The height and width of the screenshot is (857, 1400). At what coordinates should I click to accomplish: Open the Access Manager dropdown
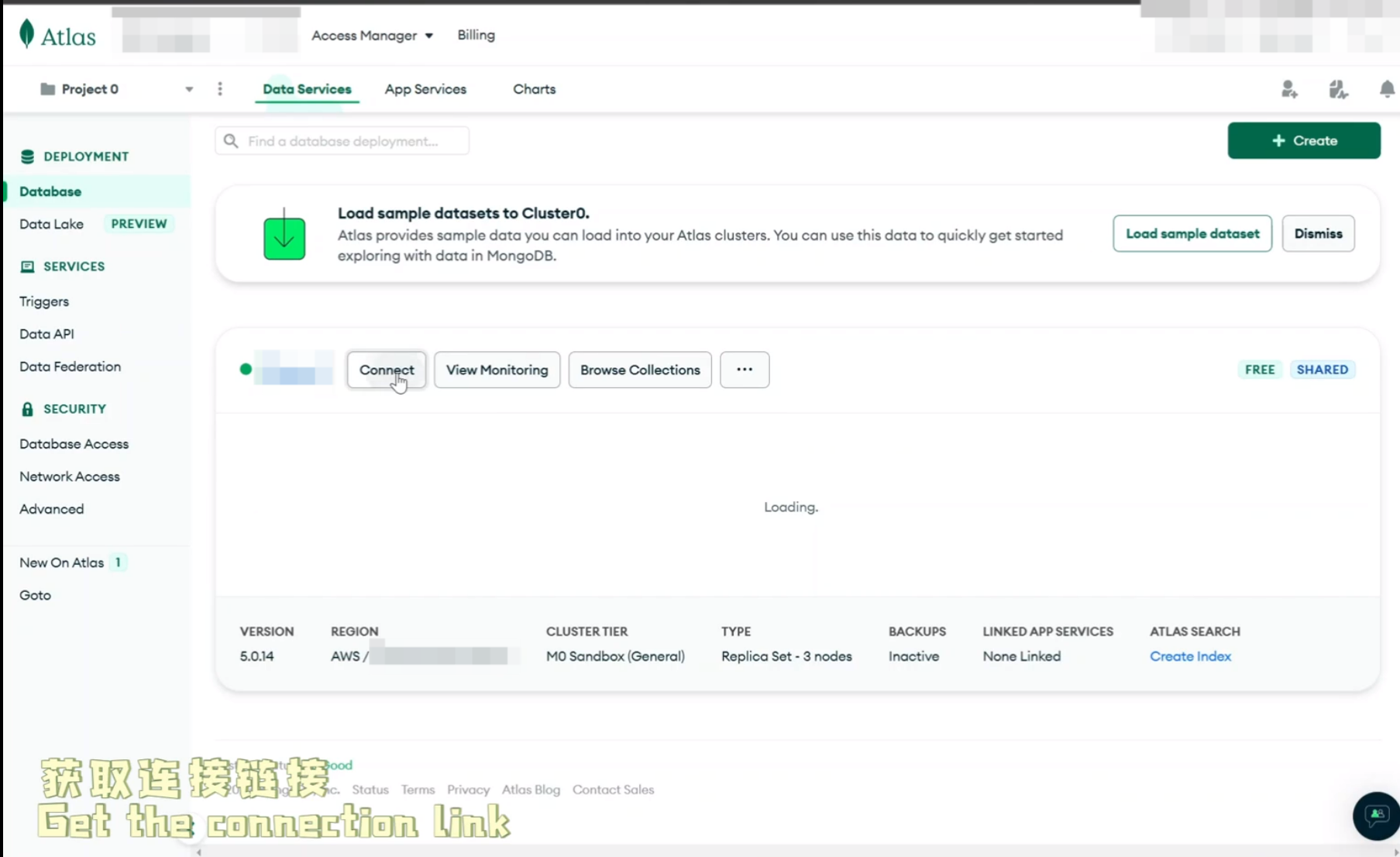tap(372, 36)
